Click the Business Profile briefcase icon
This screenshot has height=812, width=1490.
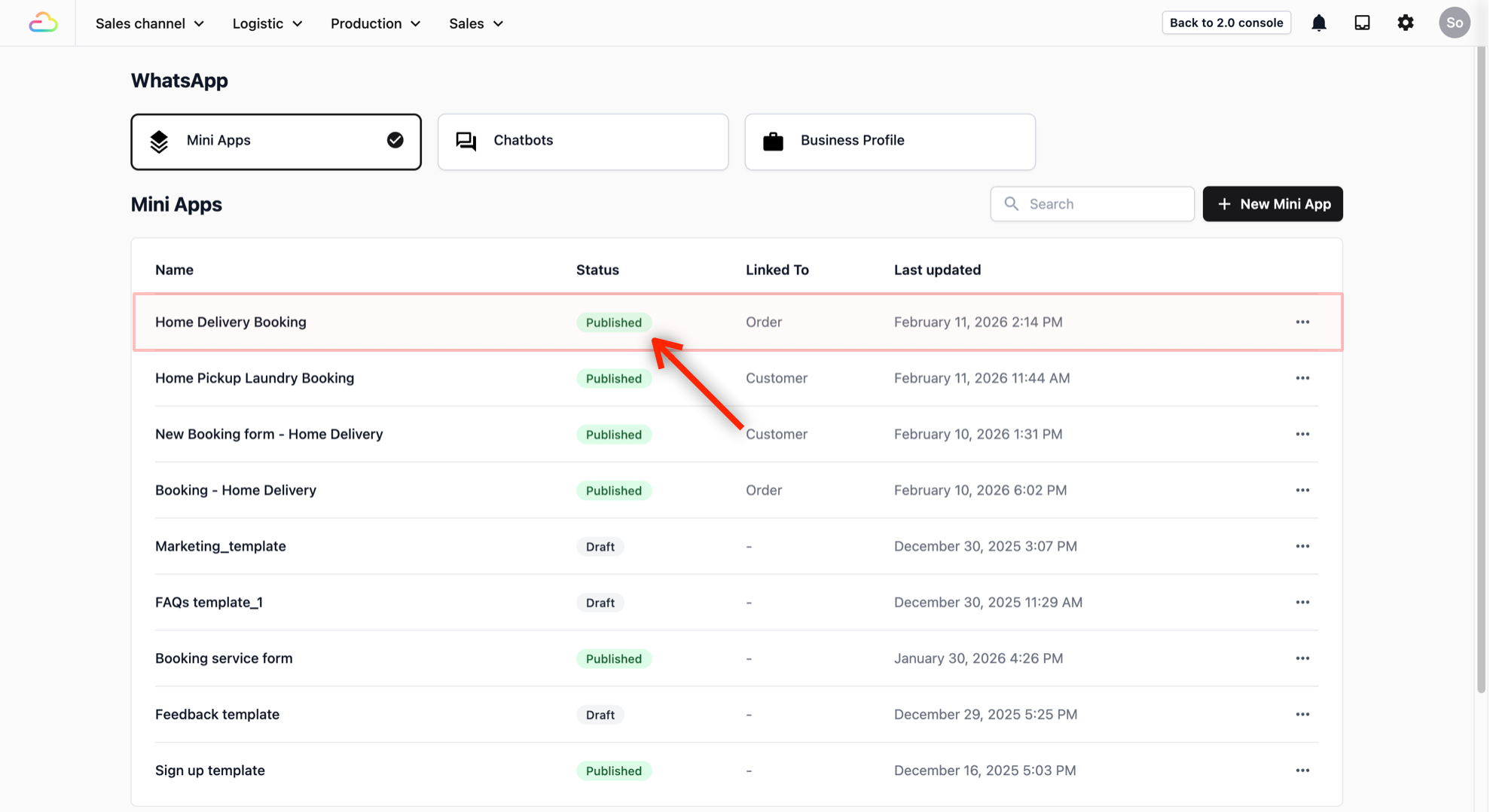(x=773, y=141)
